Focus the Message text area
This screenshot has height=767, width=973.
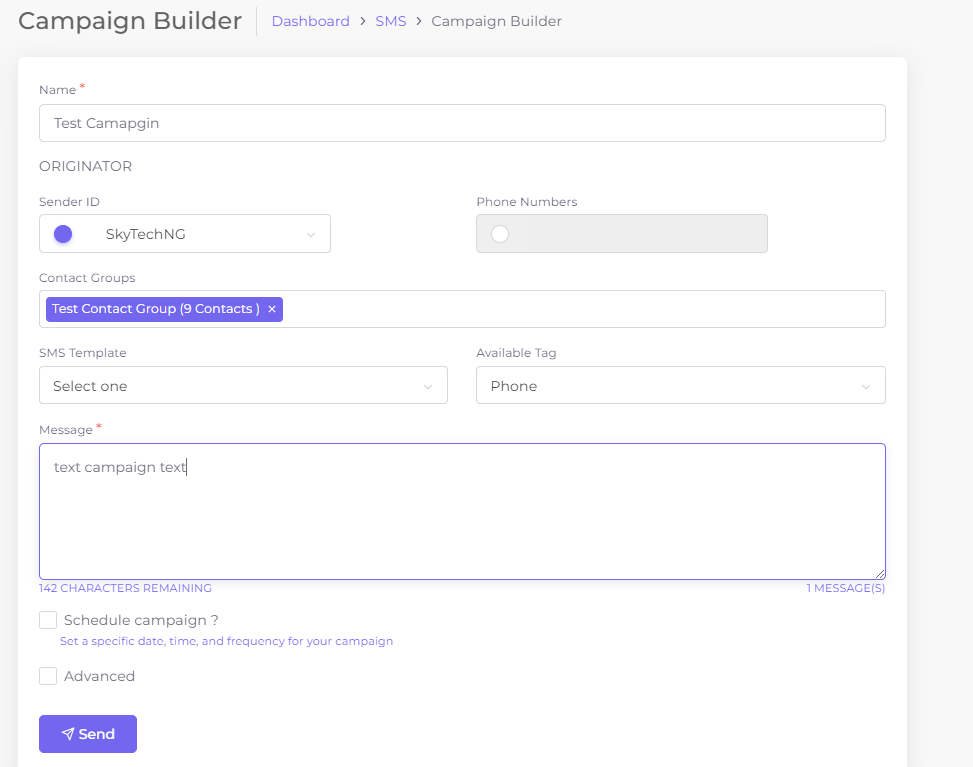tap(462, 511)
